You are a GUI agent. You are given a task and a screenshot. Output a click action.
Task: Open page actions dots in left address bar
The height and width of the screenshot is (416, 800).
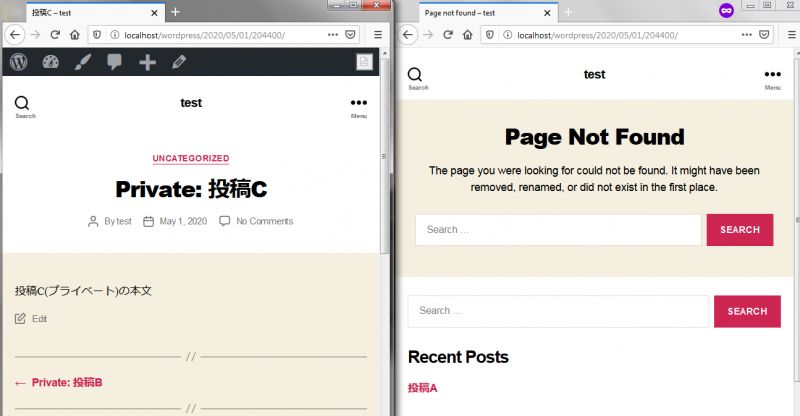[x=333, y=35]
